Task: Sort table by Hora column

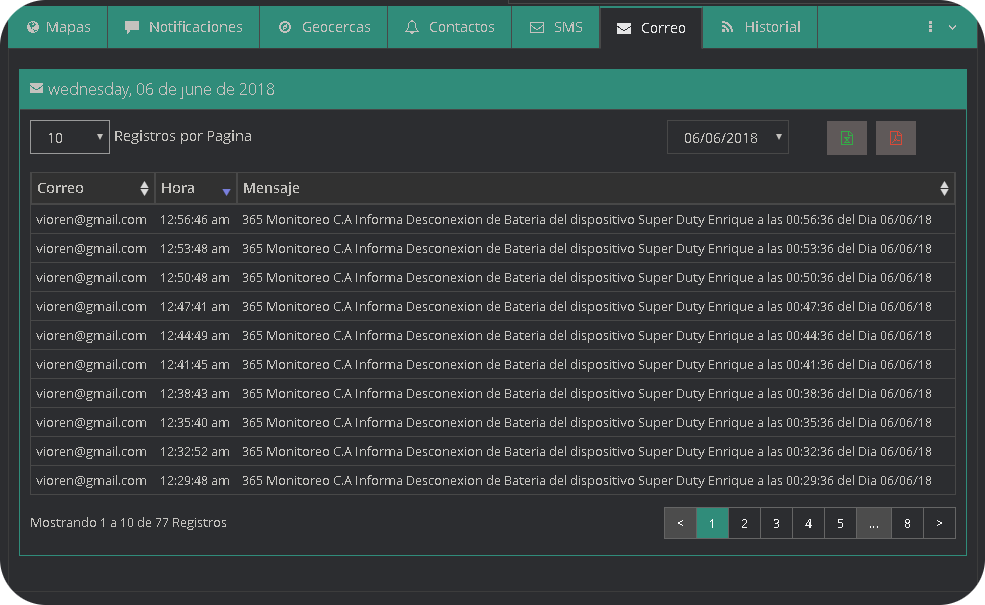Action: pos(196,188)
